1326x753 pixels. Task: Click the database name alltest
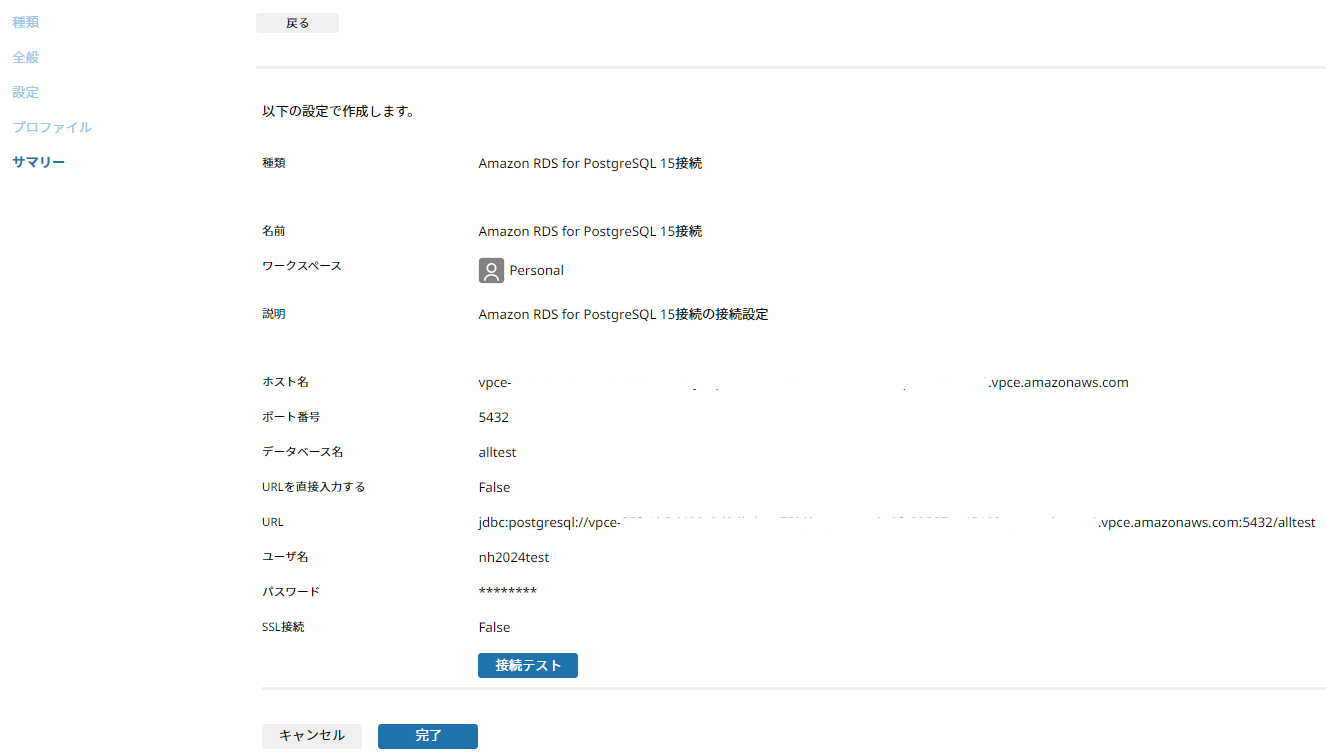[x=498, y=452]
